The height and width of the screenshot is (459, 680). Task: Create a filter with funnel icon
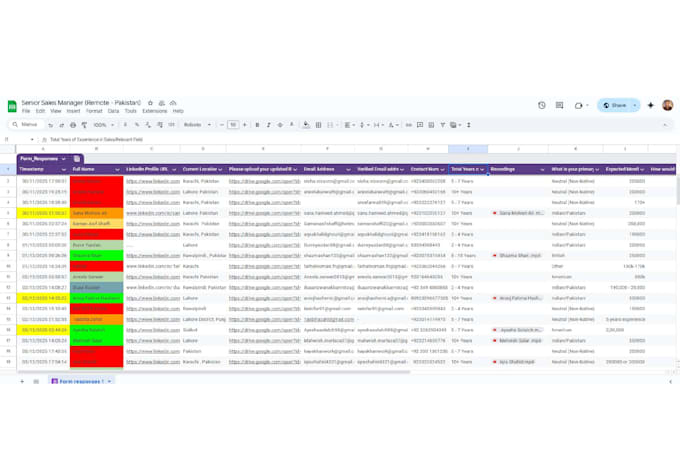click(442, 125)
